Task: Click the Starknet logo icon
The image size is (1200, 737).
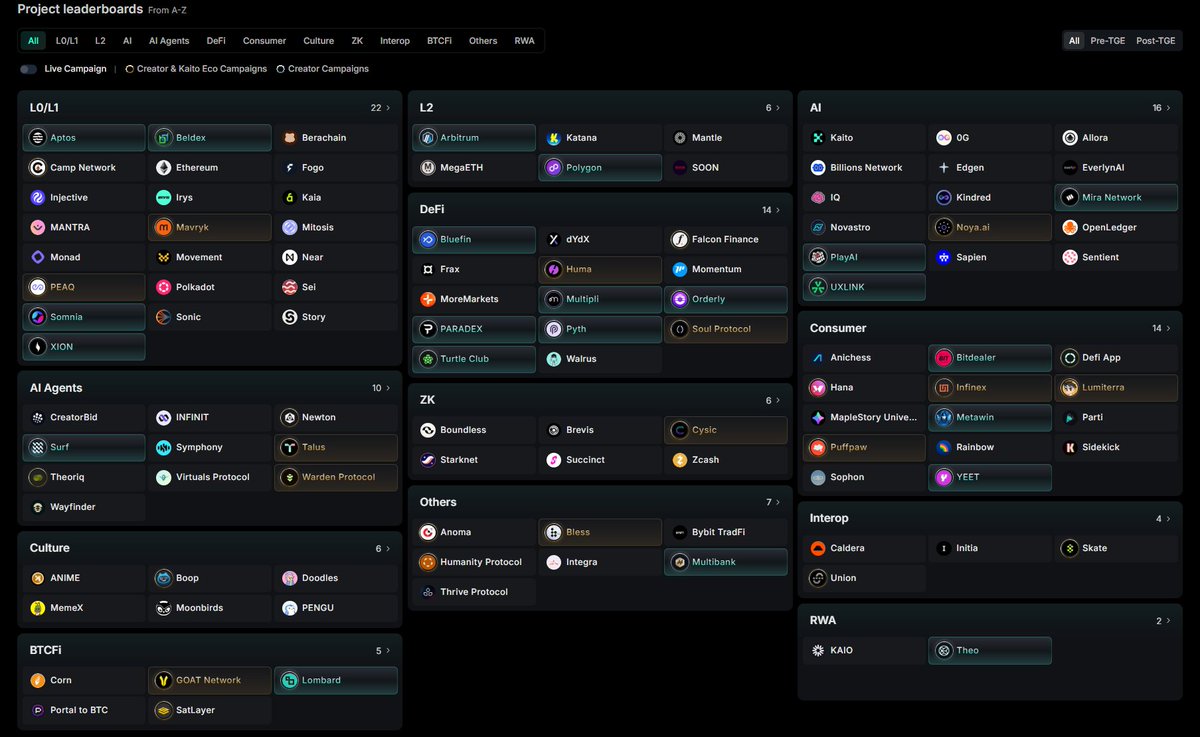Action: pos(427,460)
